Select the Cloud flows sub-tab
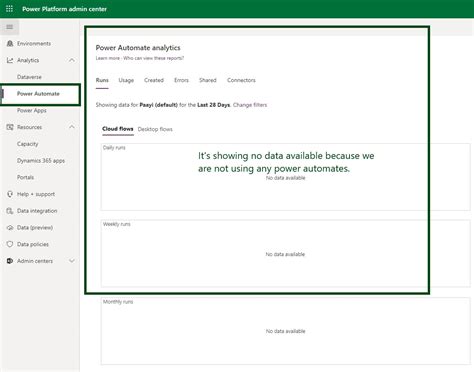This screenshot has height=372, width=474. [118, 129]
